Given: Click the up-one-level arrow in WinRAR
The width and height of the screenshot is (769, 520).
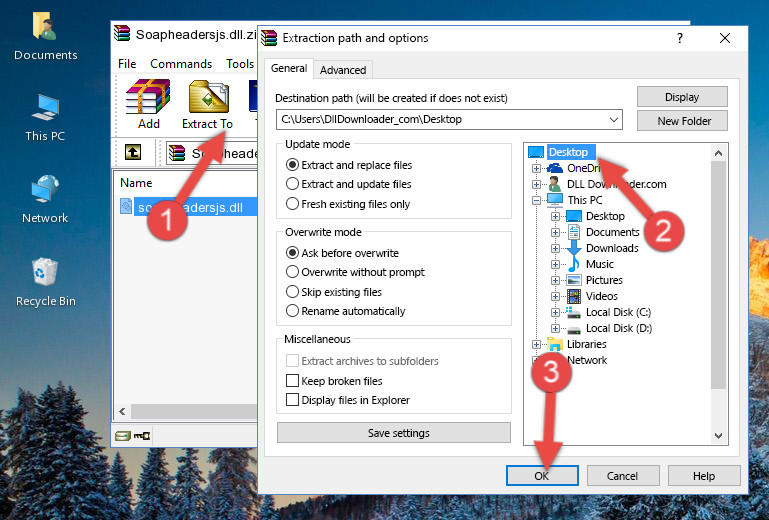Looking at the screenshot, I should coord(133,152).
